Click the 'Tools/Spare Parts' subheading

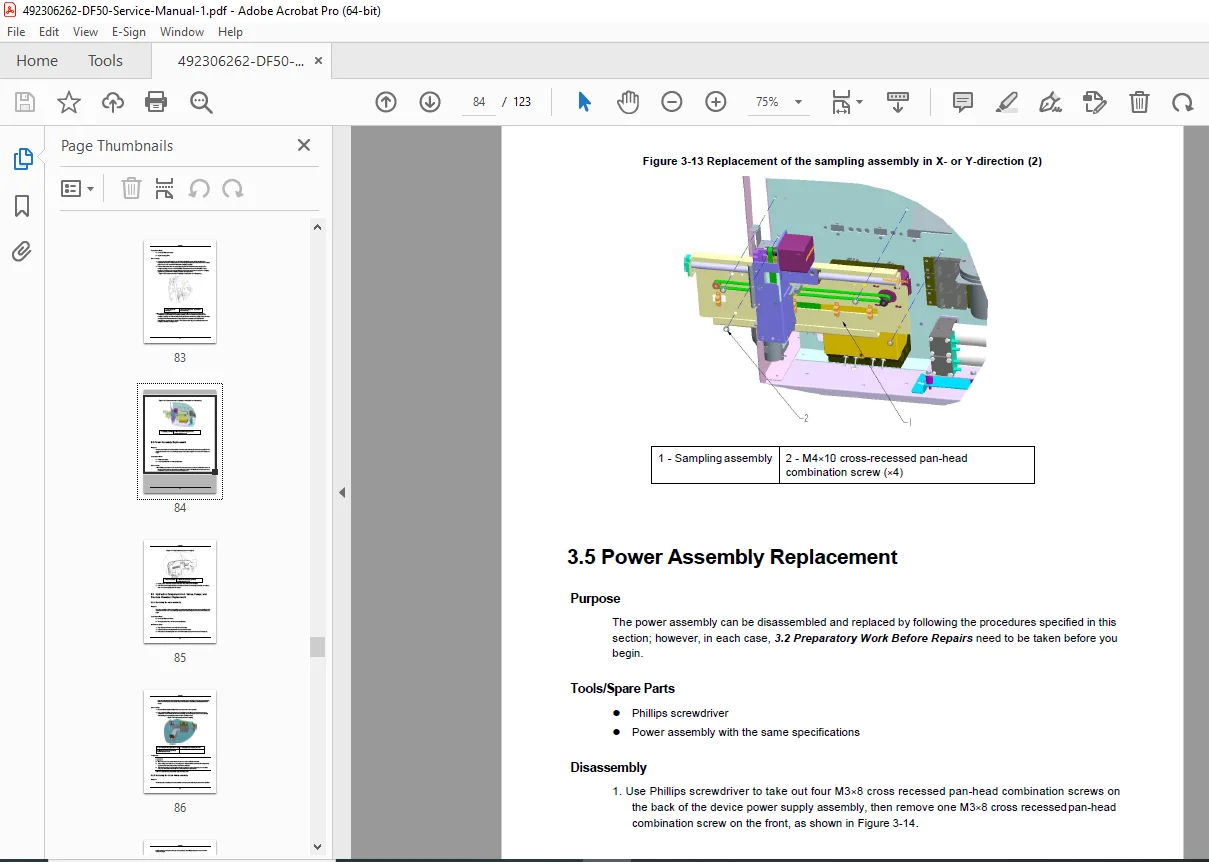(622, 688)
